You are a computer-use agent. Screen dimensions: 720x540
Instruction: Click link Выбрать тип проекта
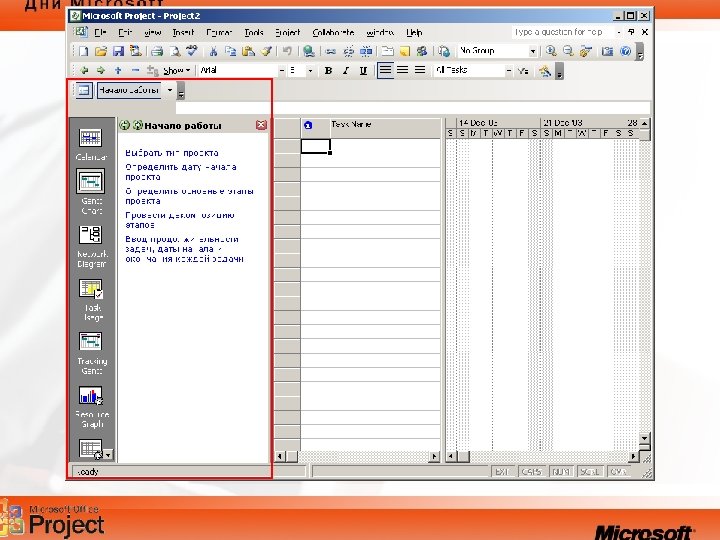[x=172, y=153]
